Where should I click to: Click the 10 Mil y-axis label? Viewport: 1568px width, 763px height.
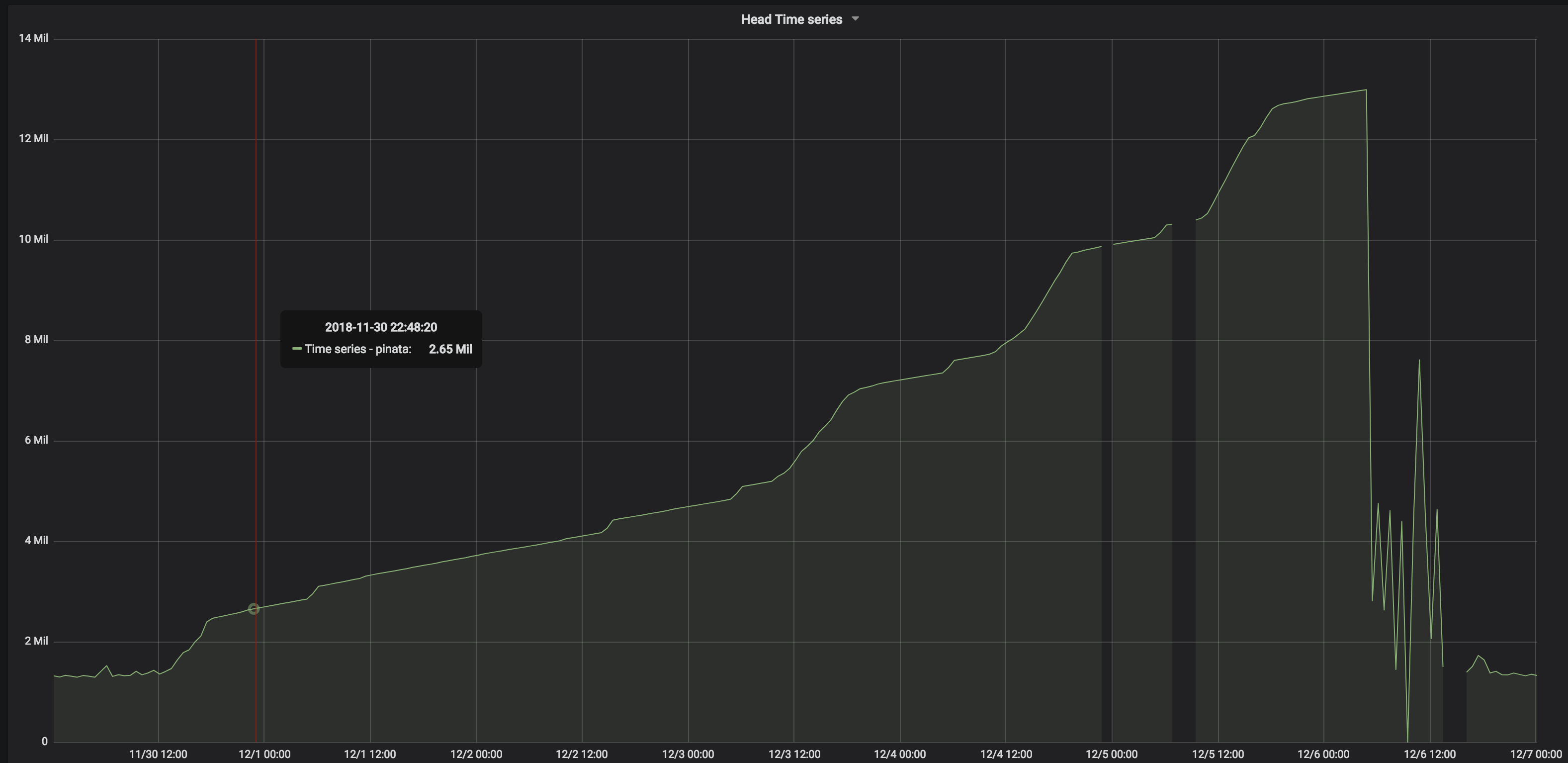coord(33,239)
